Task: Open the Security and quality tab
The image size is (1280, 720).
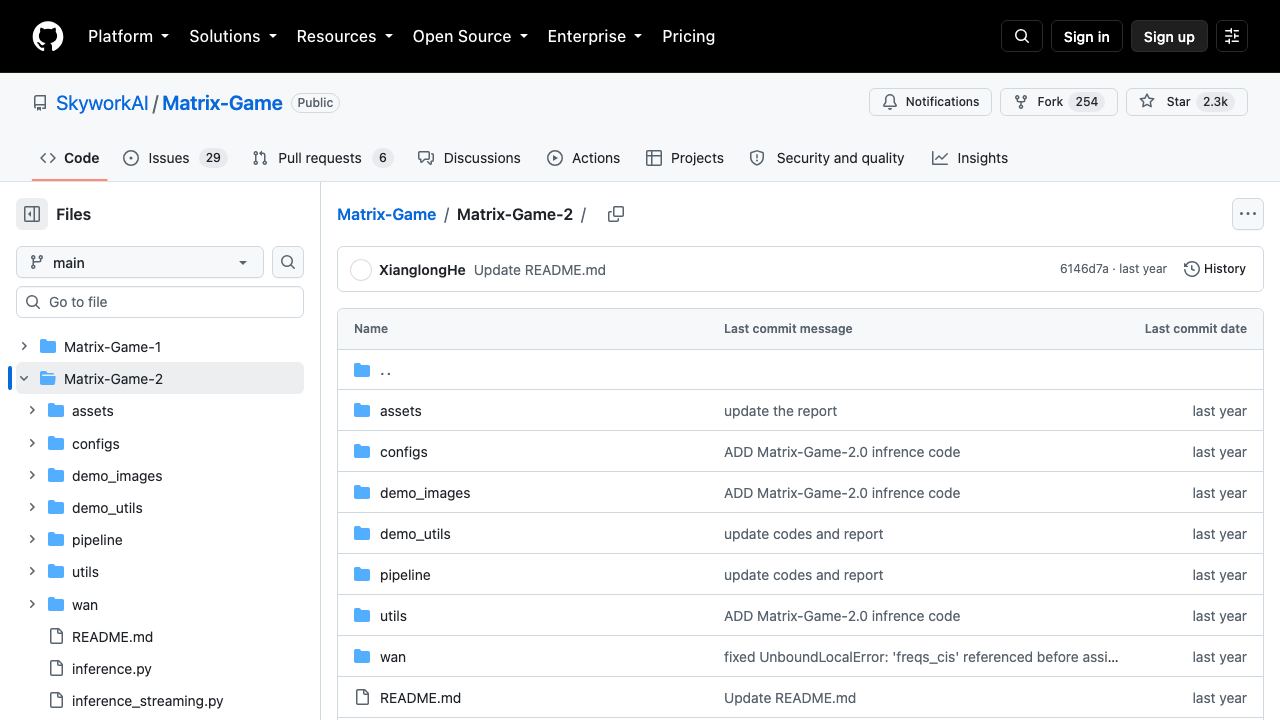Action: point(827,158)
